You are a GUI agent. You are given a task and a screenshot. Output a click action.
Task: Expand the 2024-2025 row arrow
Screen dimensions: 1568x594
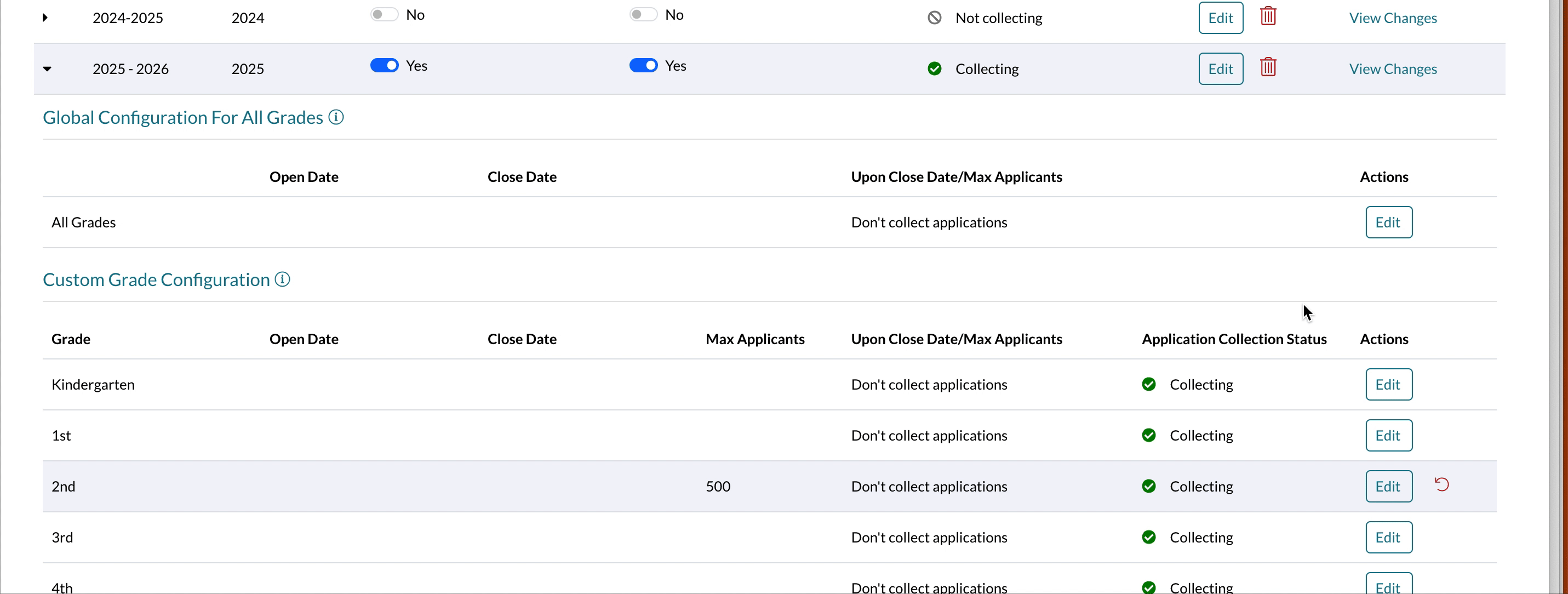[45, 18]
